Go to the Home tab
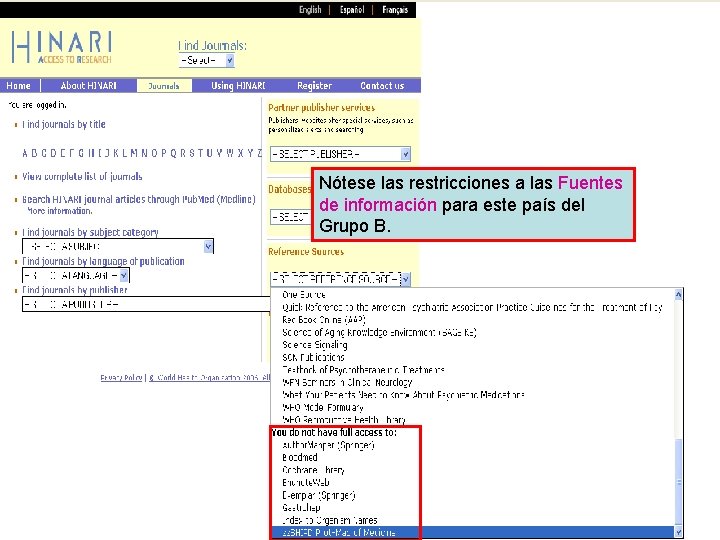Viewport: 720px width, 540px height. point(18,85)
